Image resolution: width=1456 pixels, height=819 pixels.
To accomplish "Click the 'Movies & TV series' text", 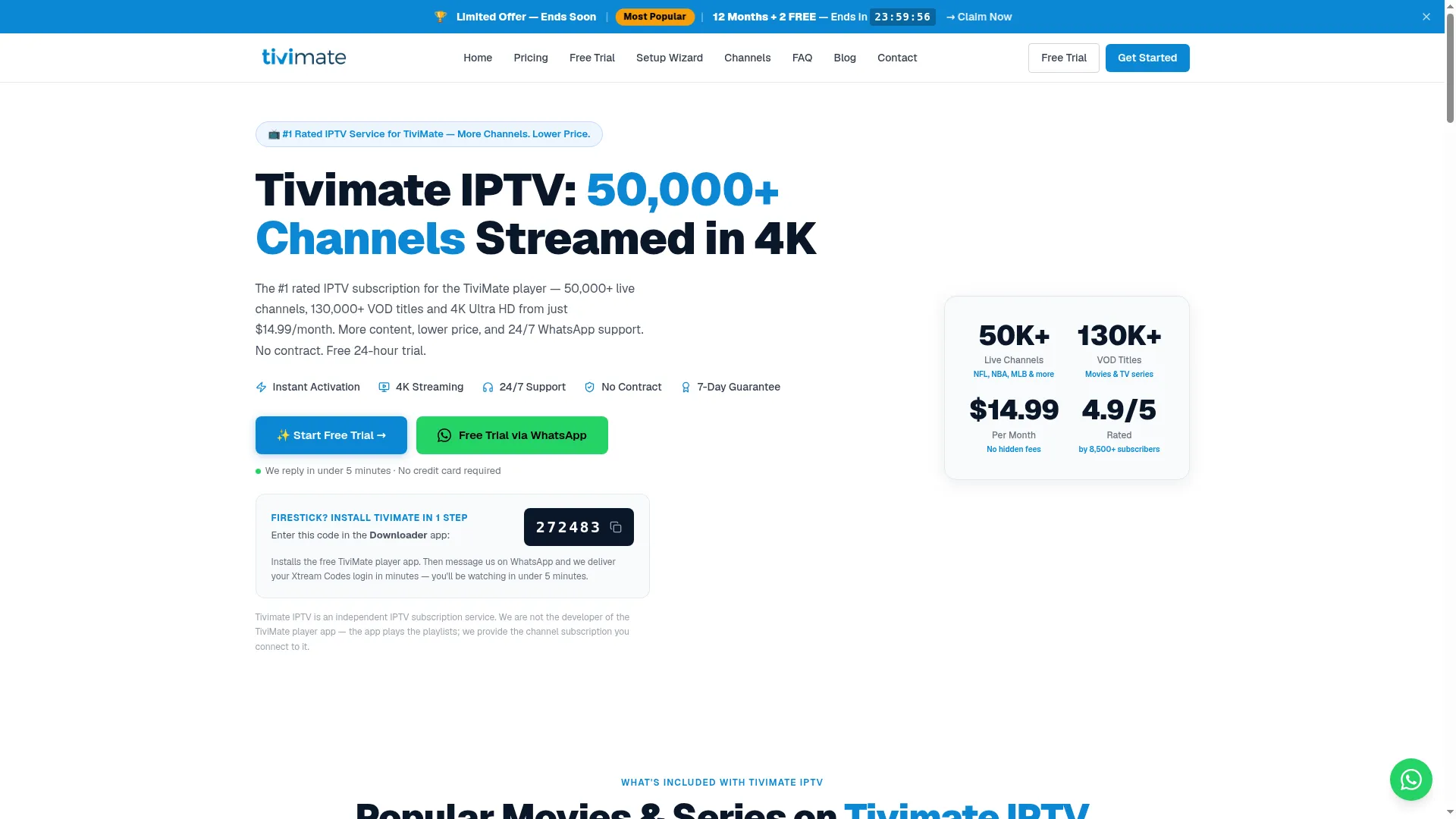I will pos(1119,375).
